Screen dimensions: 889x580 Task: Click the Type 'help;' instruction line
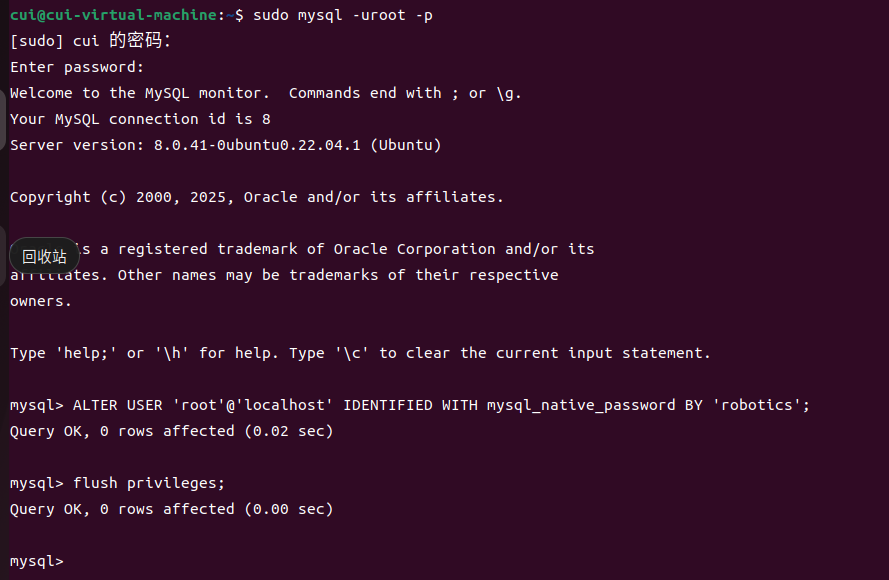360,353
